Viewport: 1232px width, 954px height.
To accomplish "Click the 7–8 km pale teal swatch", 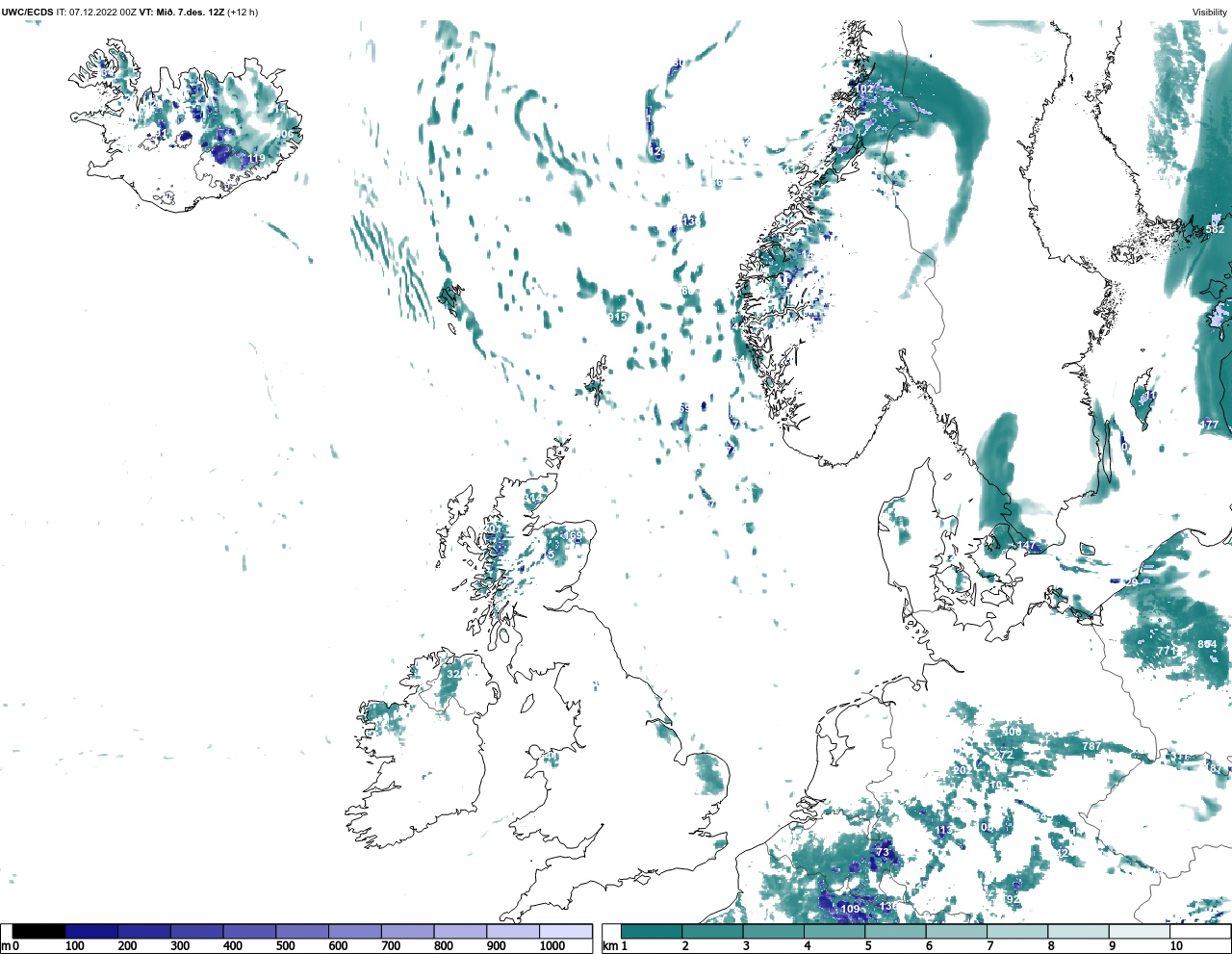I will (1017, 932).
